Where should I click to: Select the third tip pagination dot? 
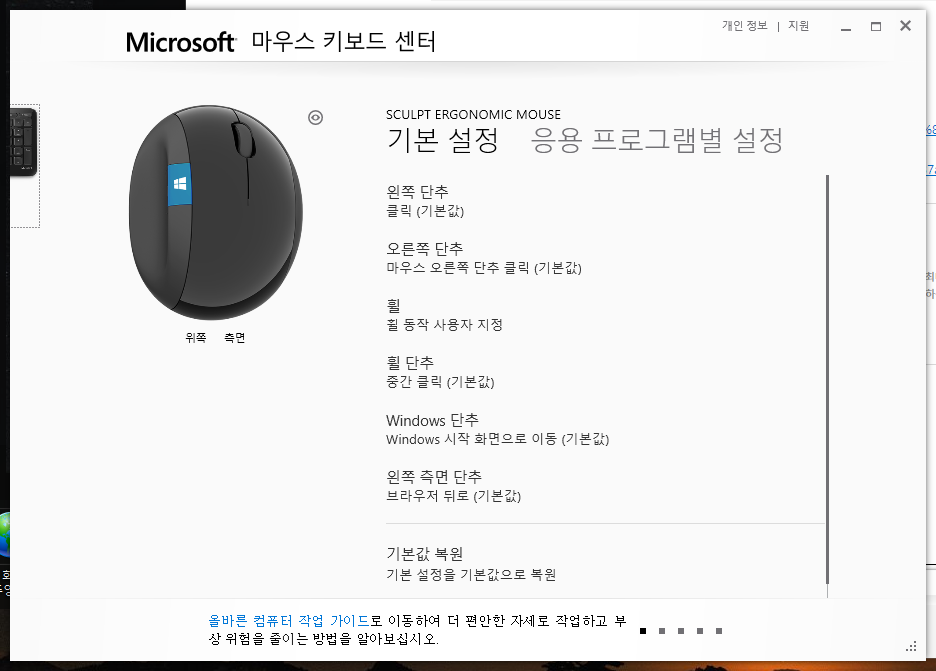pos(681,631)
